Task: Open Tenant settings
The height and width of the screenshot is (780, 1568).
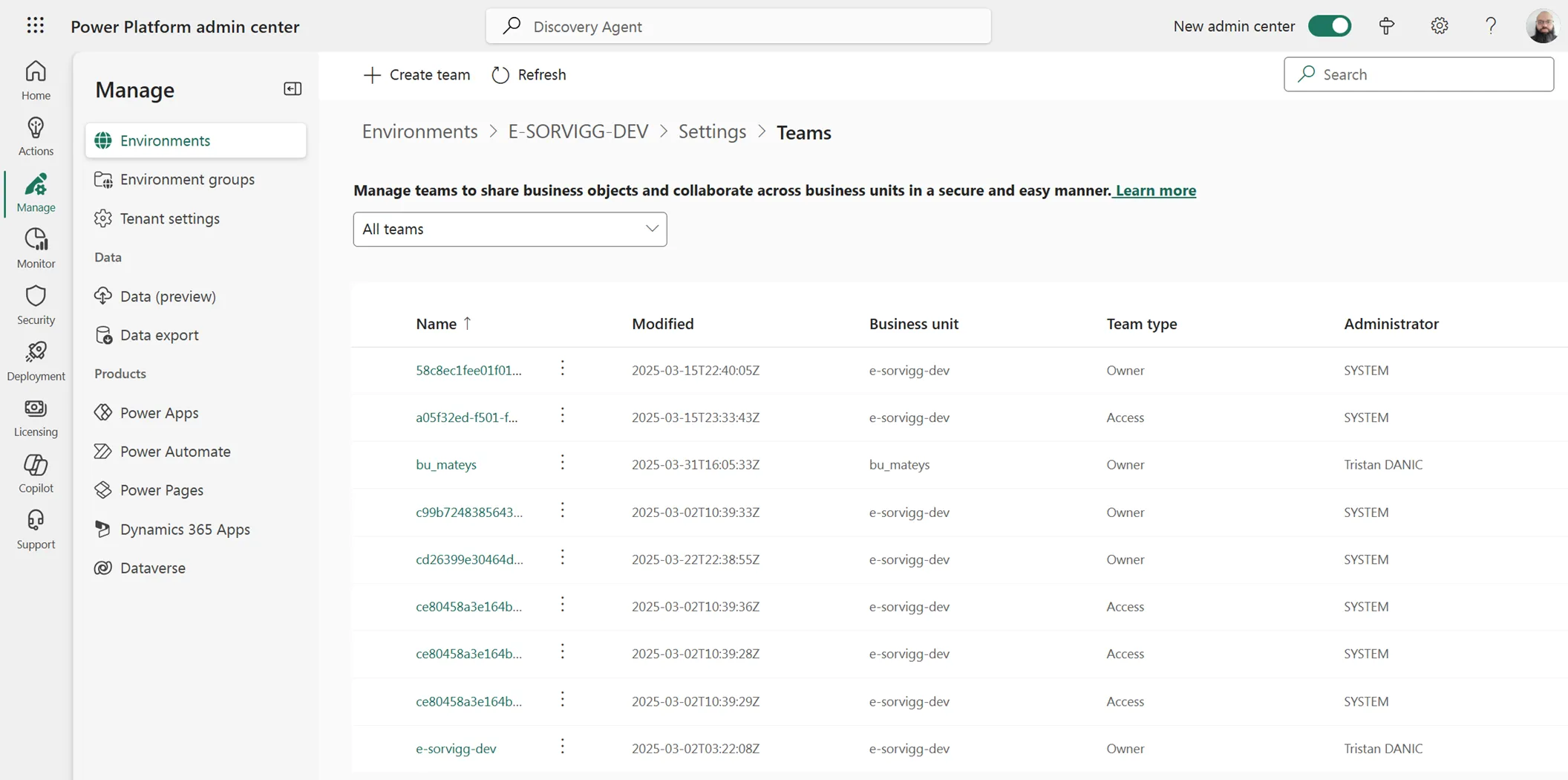Action: [x=195, y=218]
